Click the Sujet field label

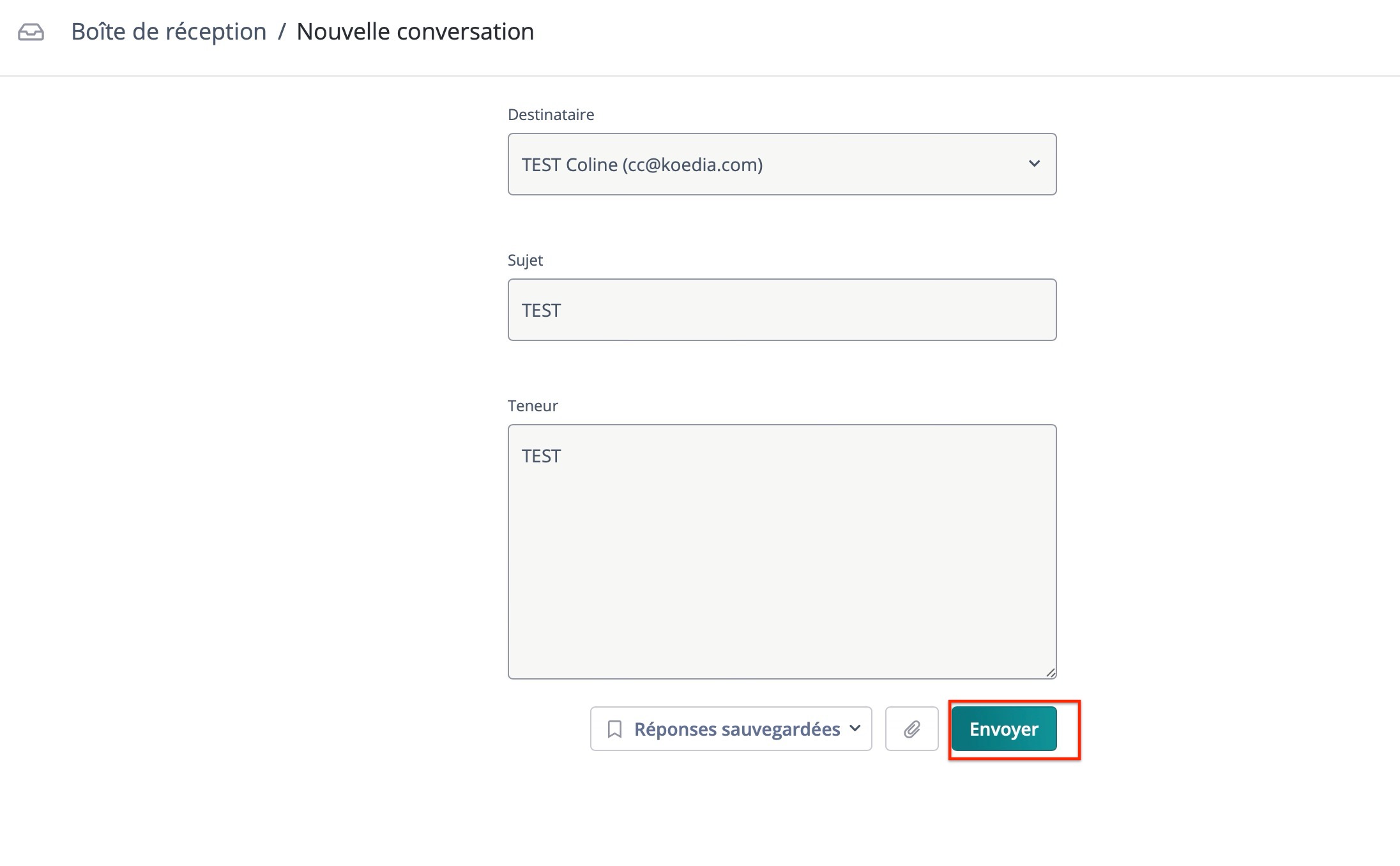tap(525, 261)
